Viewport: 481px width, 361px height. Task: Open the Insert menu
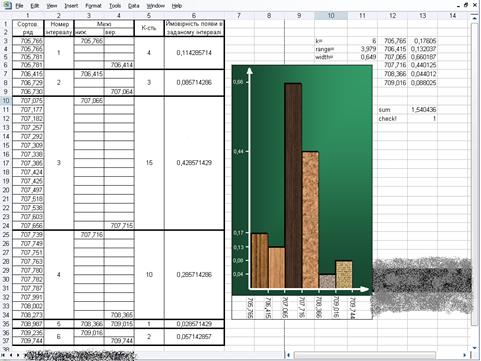click(71, 6)
